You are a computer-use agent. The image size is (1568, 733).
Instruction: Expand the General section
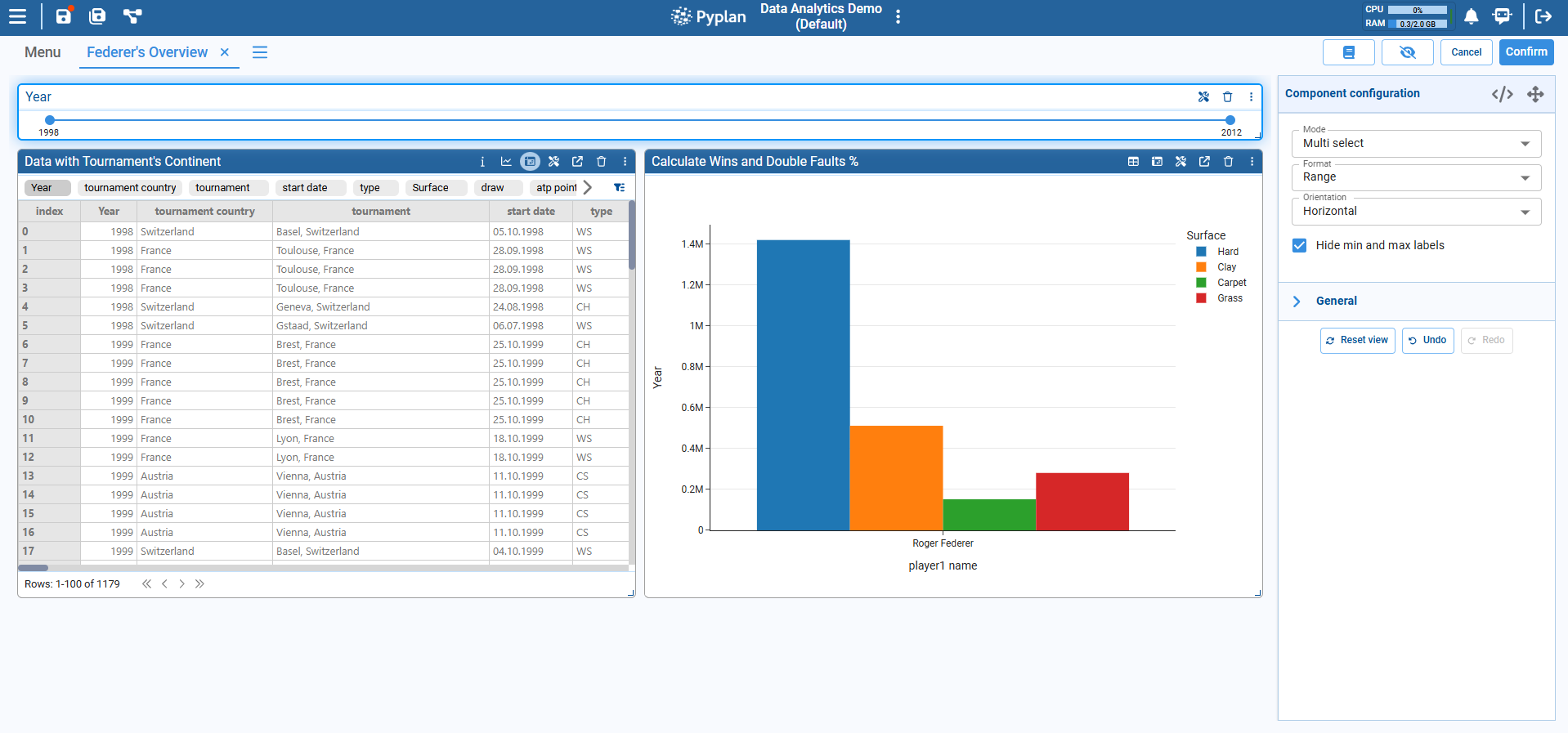1336,302
